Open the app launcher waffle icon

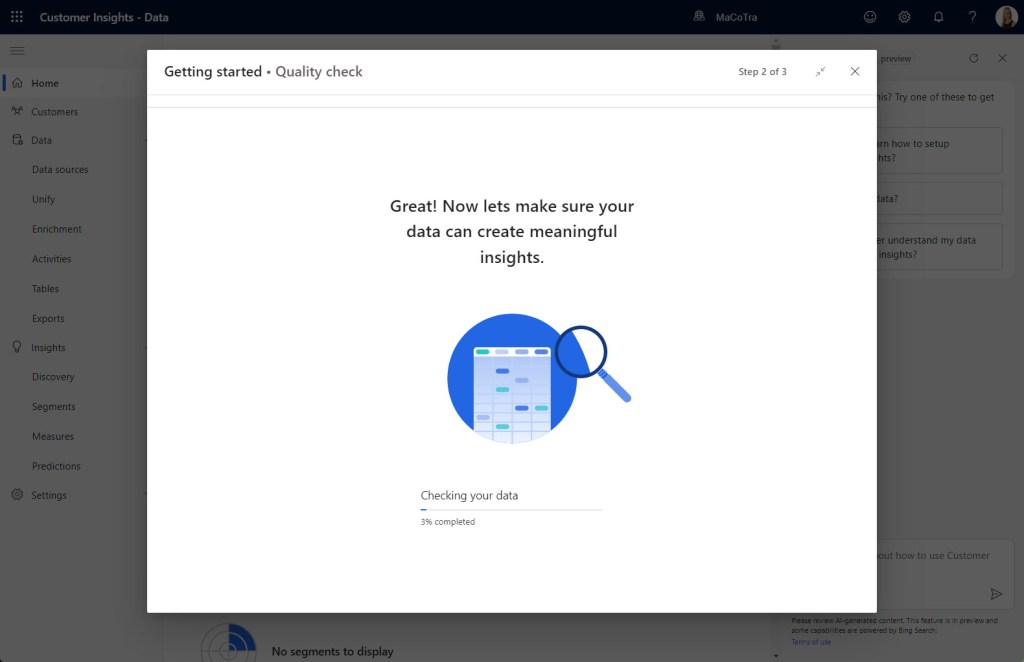17,17
